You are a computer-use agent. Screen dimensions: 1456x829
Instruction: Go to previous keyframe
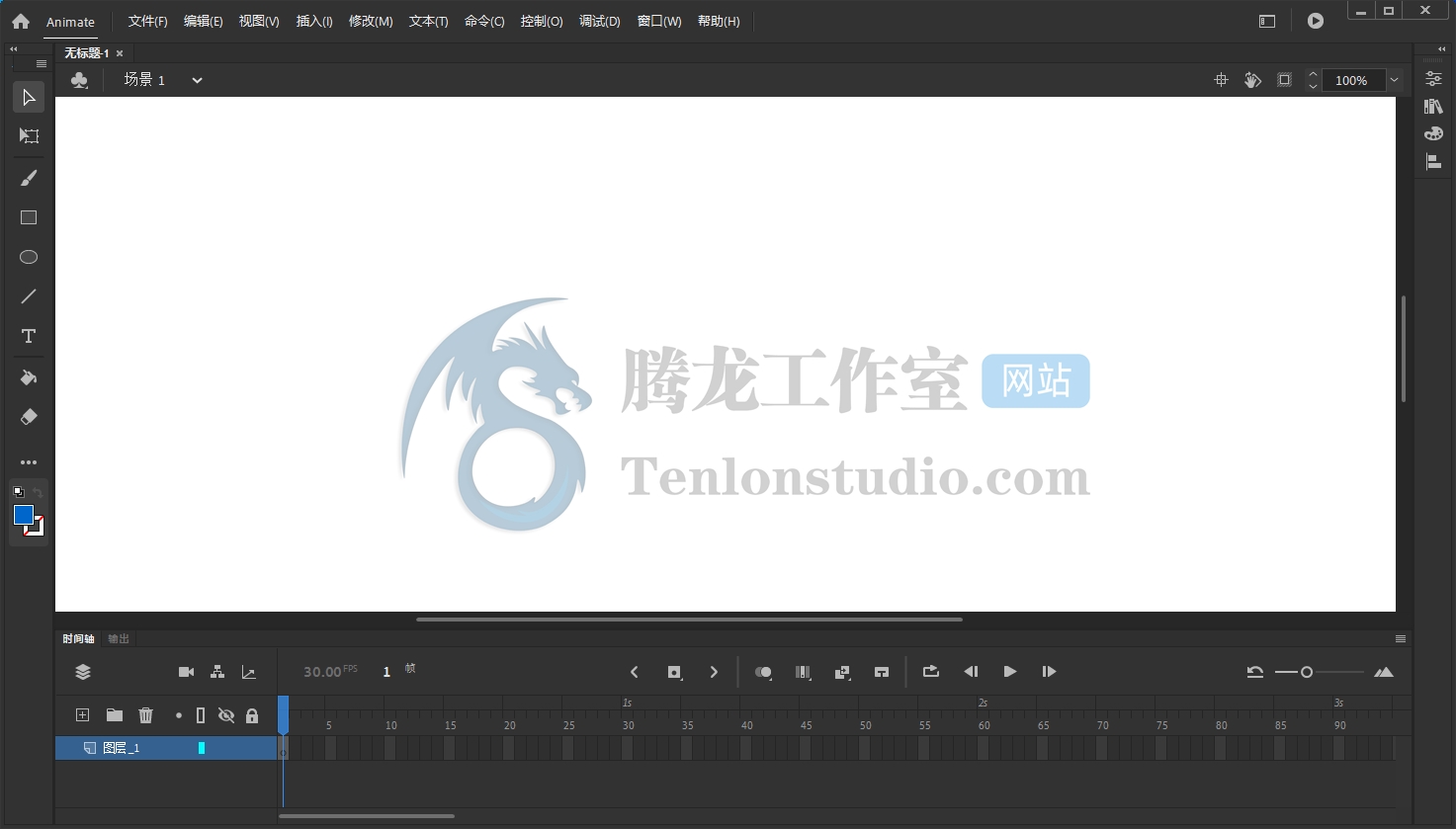tap(635, 672)
